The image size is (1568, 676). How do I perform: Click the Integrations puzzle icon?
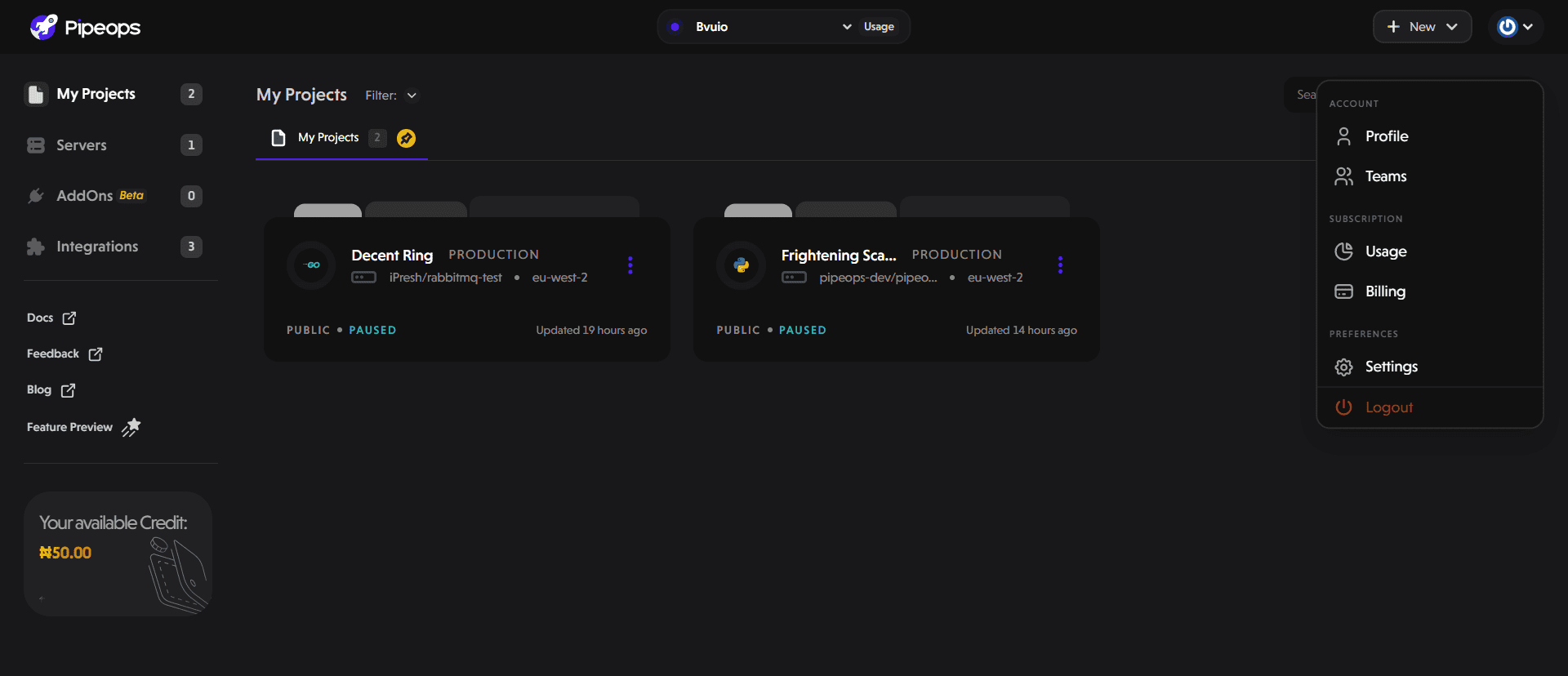36,247
